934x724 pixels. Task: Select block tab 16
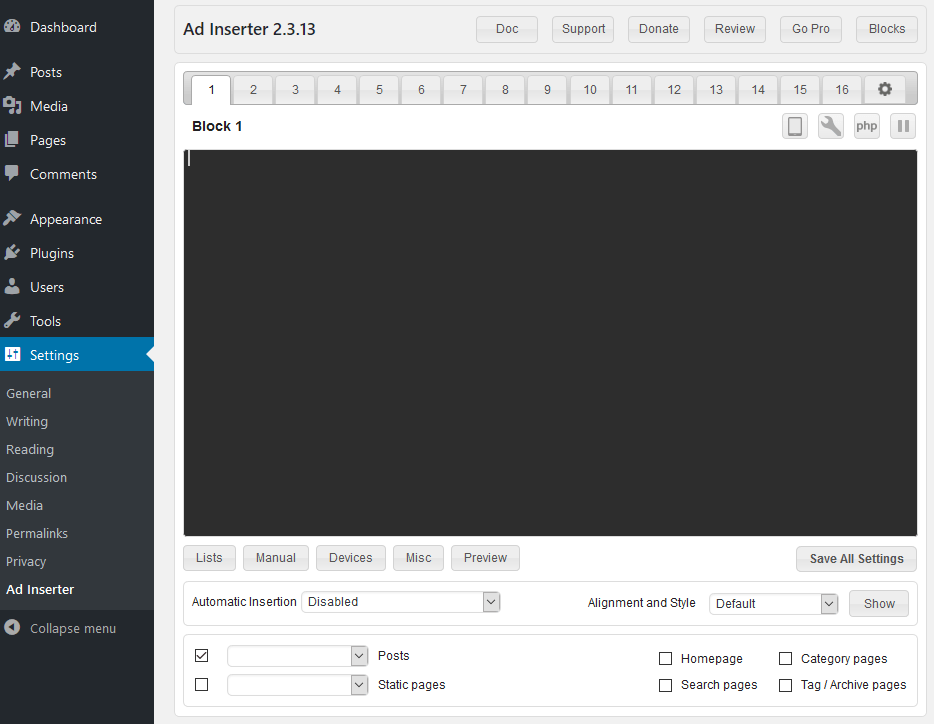point(841,89)
